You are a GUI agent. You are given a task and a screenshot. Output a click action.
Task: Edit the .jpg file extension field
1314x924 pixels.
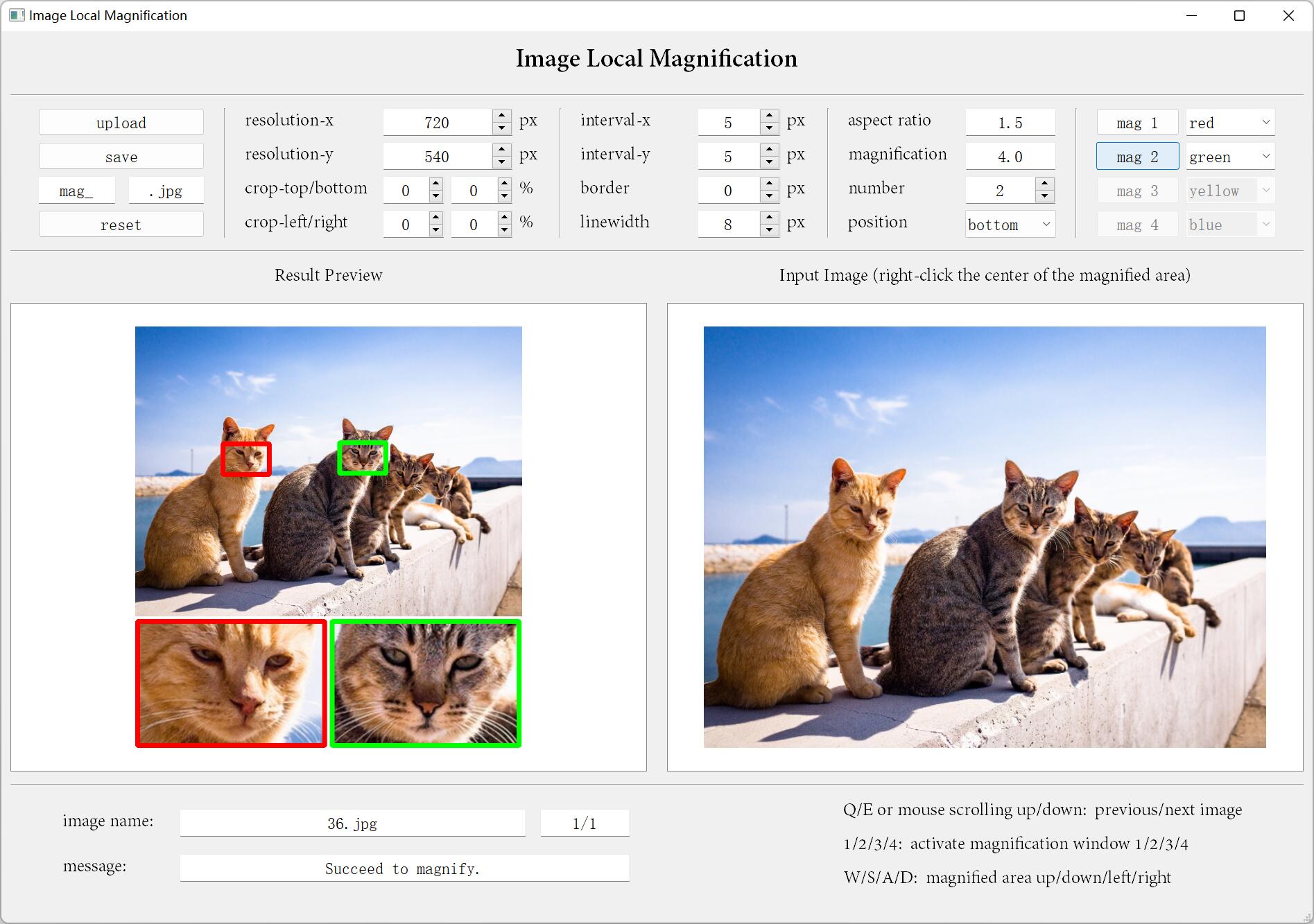166,191
